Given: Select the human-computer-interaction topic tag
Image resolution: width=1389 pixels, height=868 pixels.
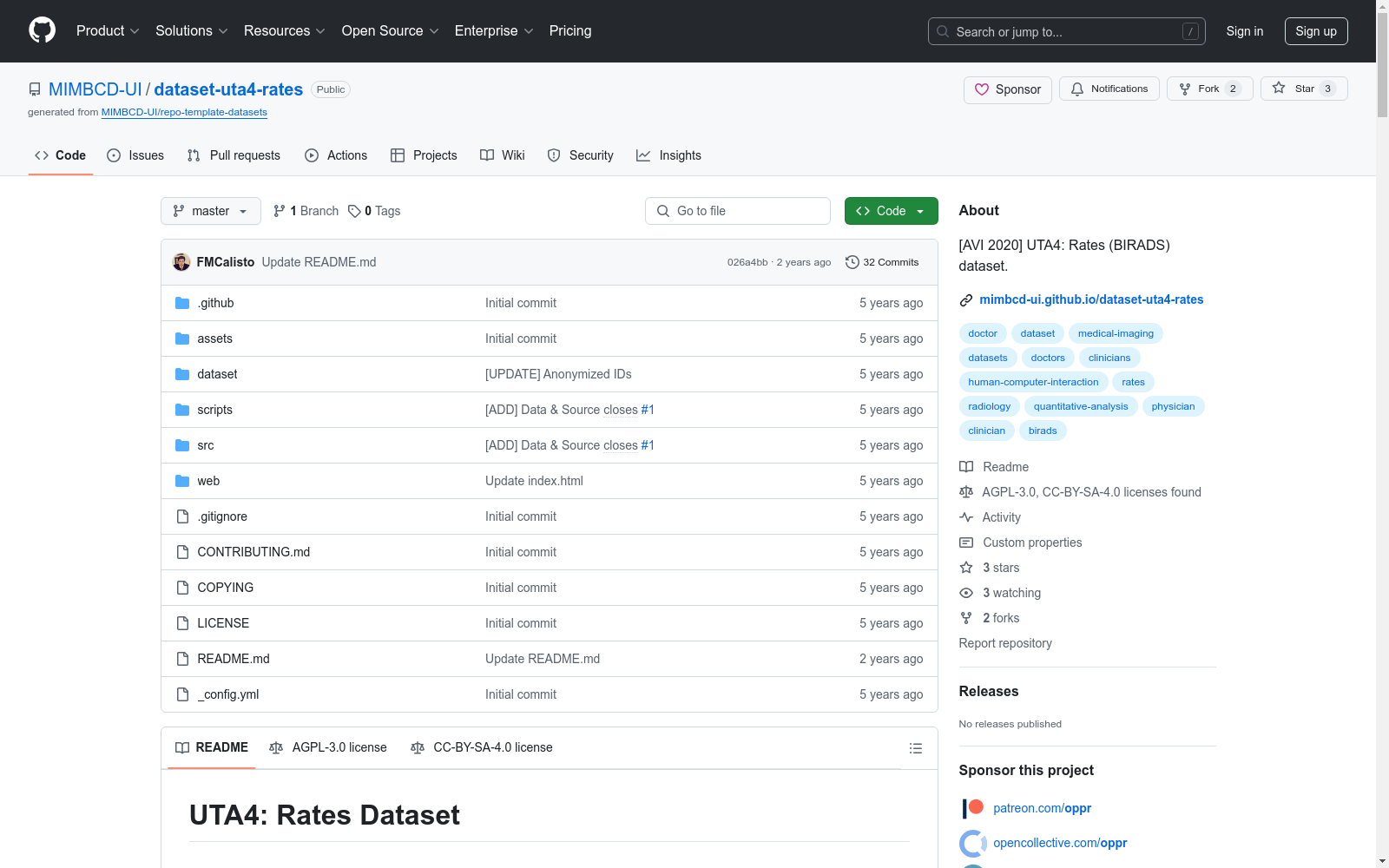Looking at the screenshot, I should coord(1033,382).
